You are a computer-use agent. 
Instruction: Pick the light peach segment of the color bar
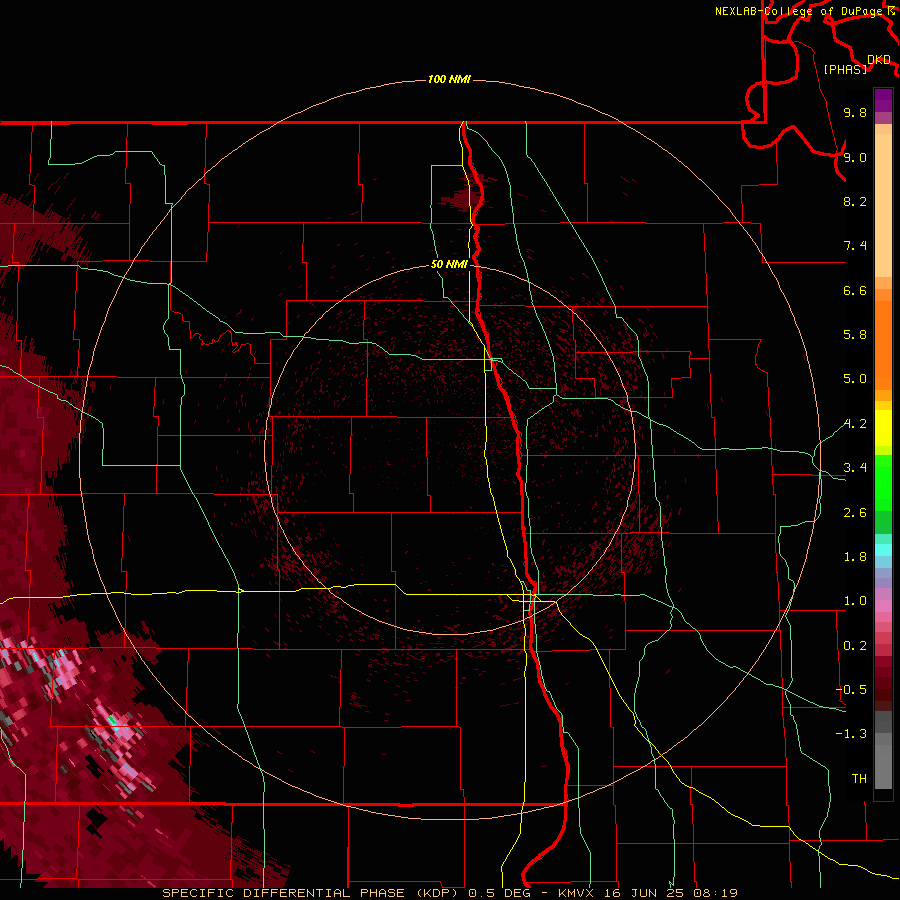[x=883, y=205]
